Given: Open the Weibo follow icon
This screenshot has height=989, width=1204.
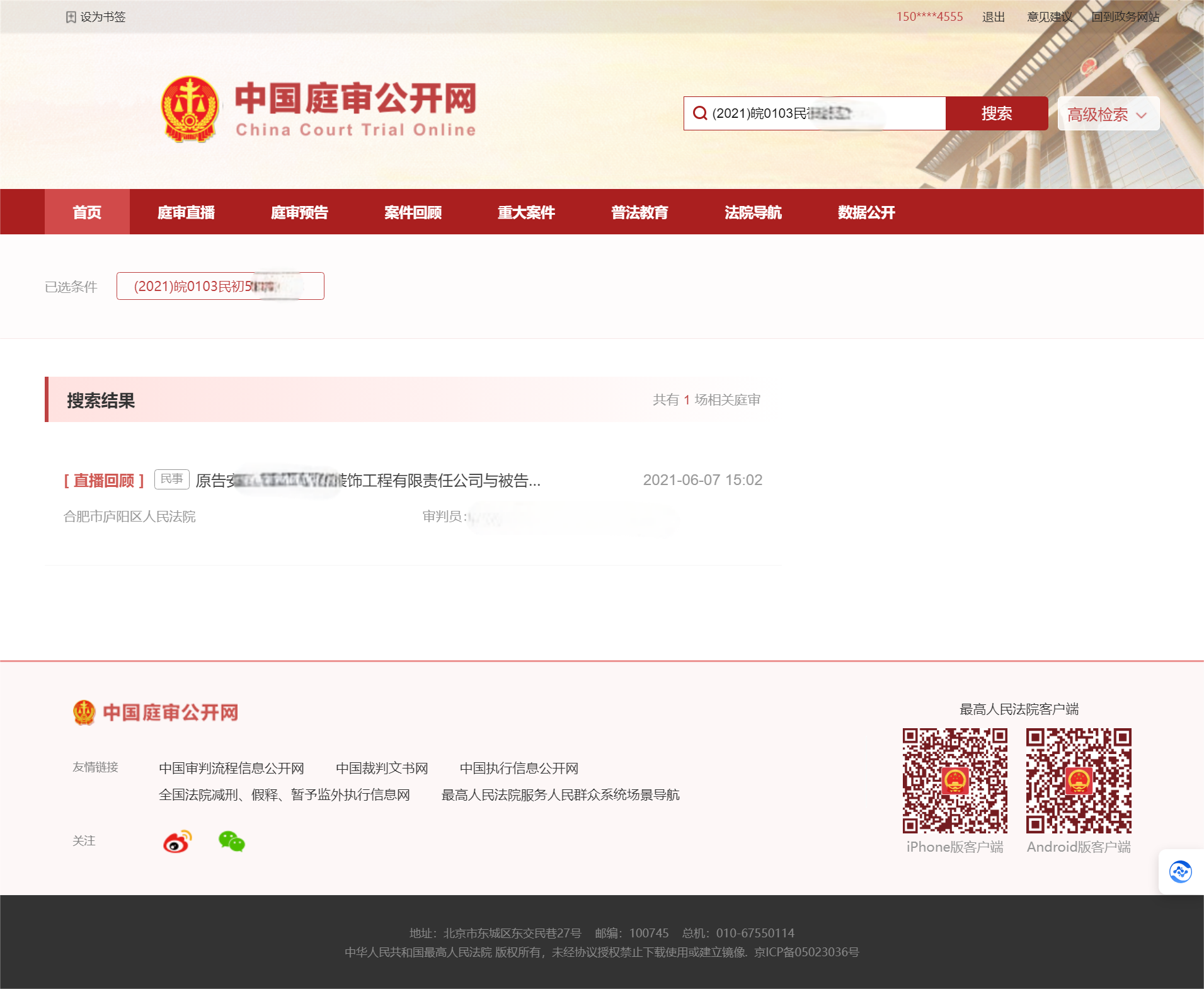Looking at the screenshot, I should pos(177,842).
